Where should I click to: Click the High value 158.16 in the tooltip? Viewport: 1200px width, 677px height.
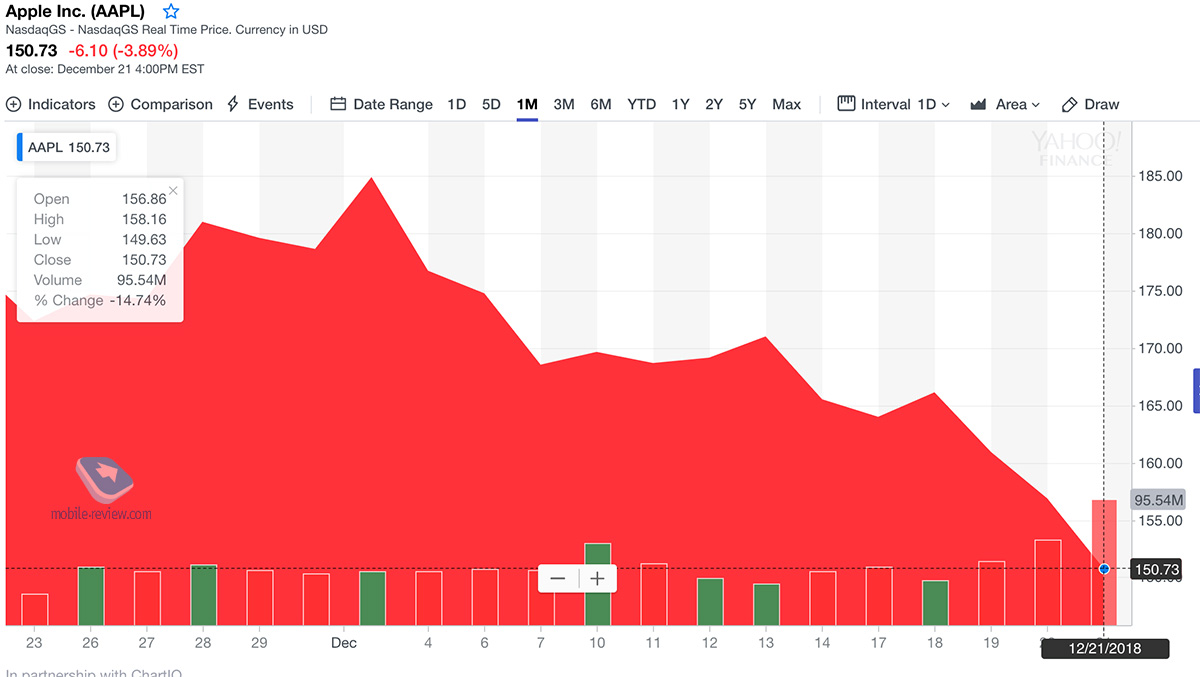pyautogui.click(x=142, y=219)
